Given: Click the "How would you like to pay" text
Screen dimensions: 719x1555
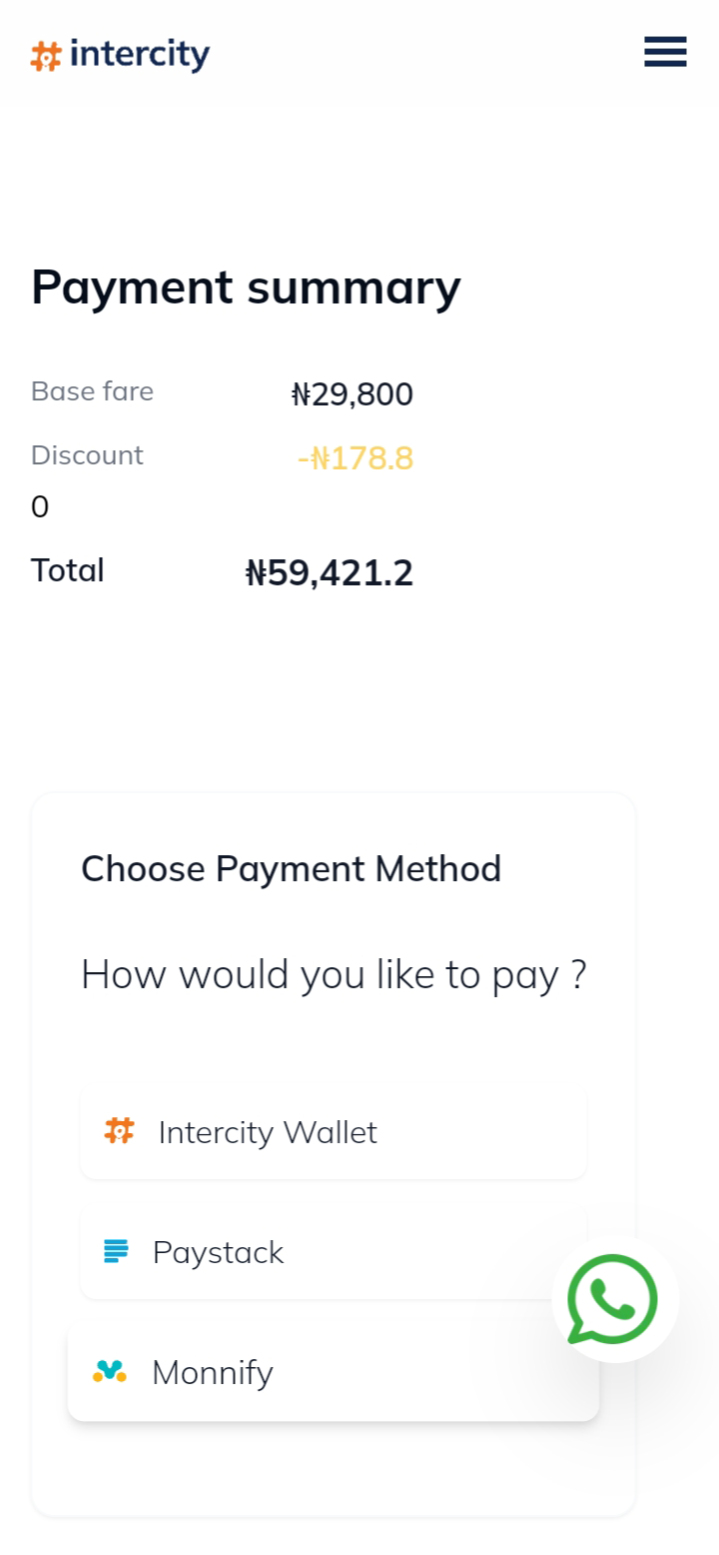Looking at the screenshot, I should tap(333, 974).
